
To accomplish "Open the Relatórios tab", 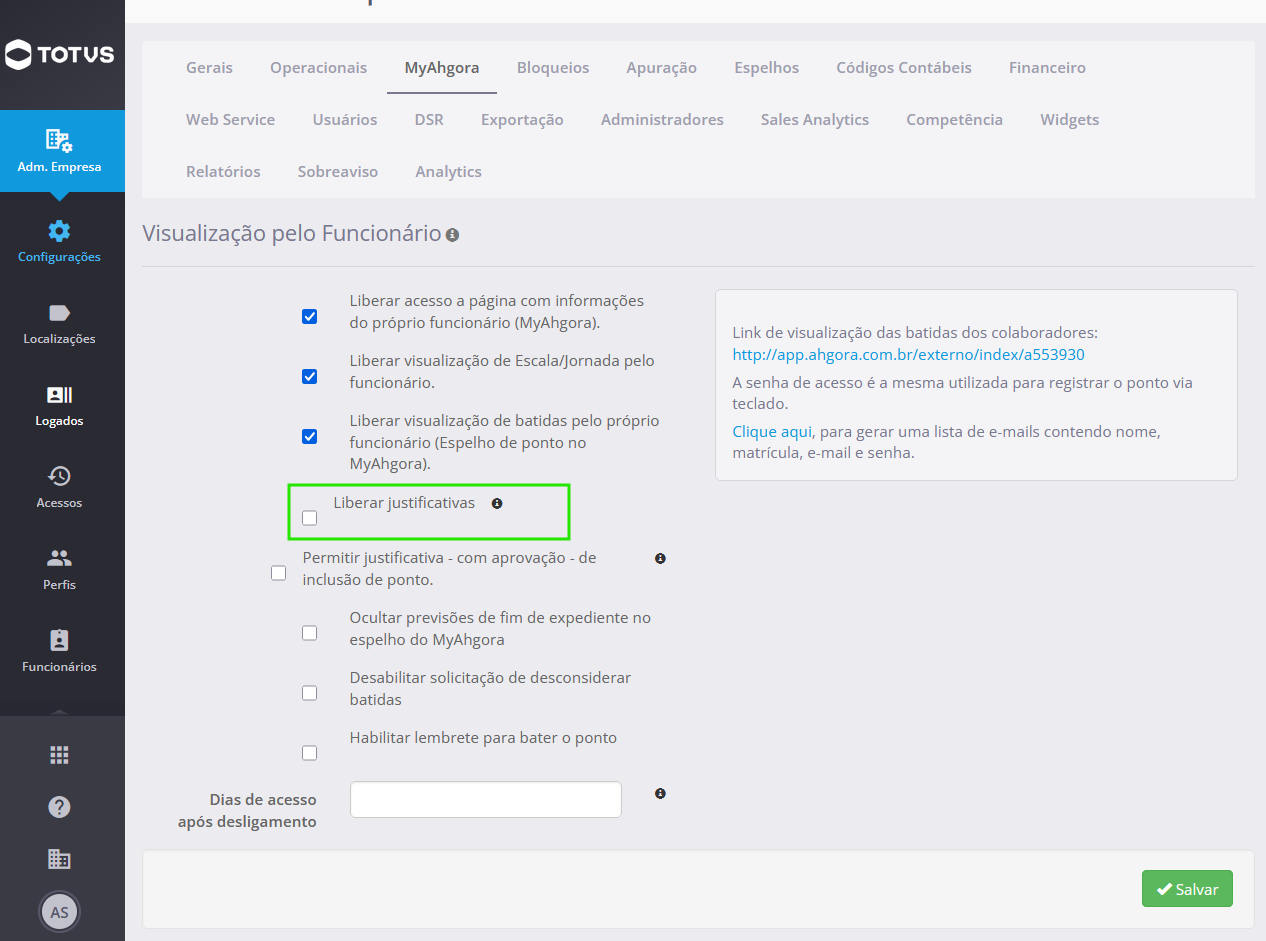I will pyautogui.click(x=223, y=172).
